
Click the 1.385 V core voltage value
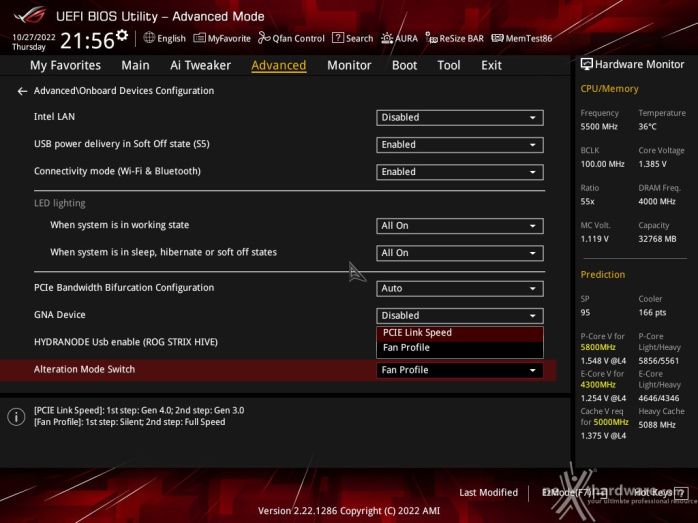pos(652,164)
